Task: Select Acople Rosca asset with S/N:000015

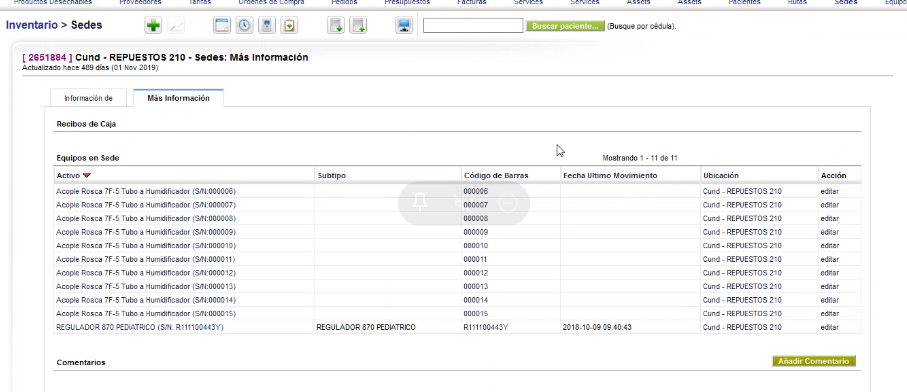Action: 146,314
